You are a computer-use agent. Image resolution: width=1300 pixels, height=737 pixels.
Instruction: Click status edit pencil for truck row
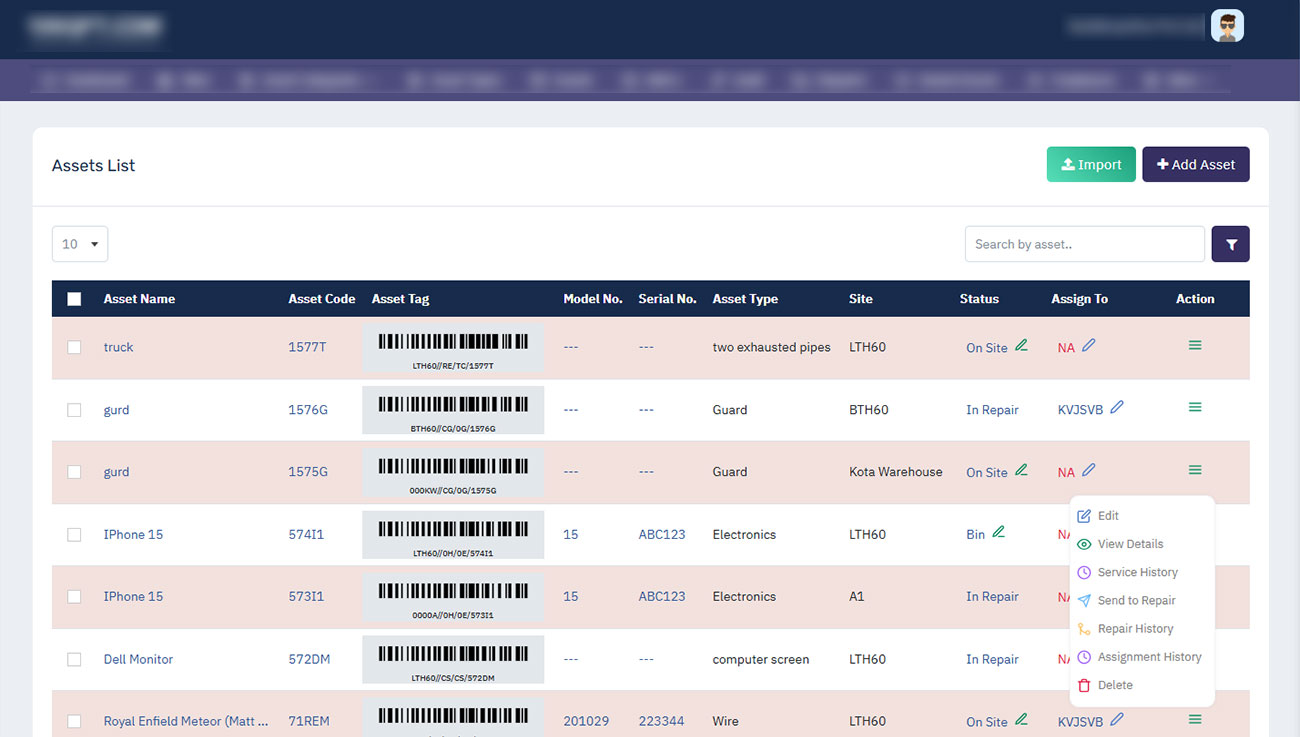pyautogui.click(x=1021, y=345)
